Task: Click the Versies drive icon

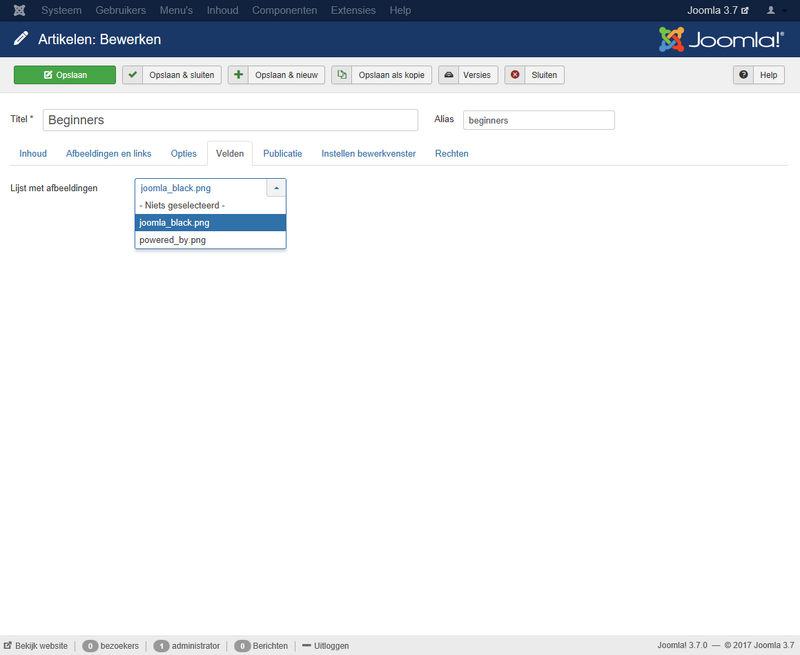Action: [449, 75]
